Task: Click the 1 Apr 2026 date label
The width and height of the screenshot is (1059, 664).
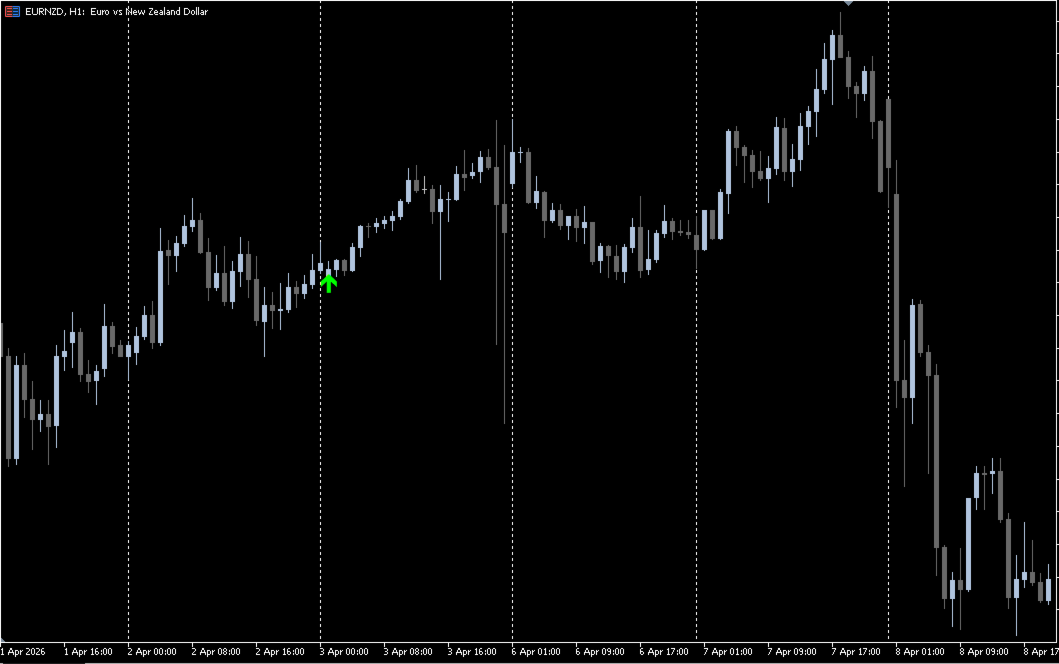Action: tap(24, 652)
